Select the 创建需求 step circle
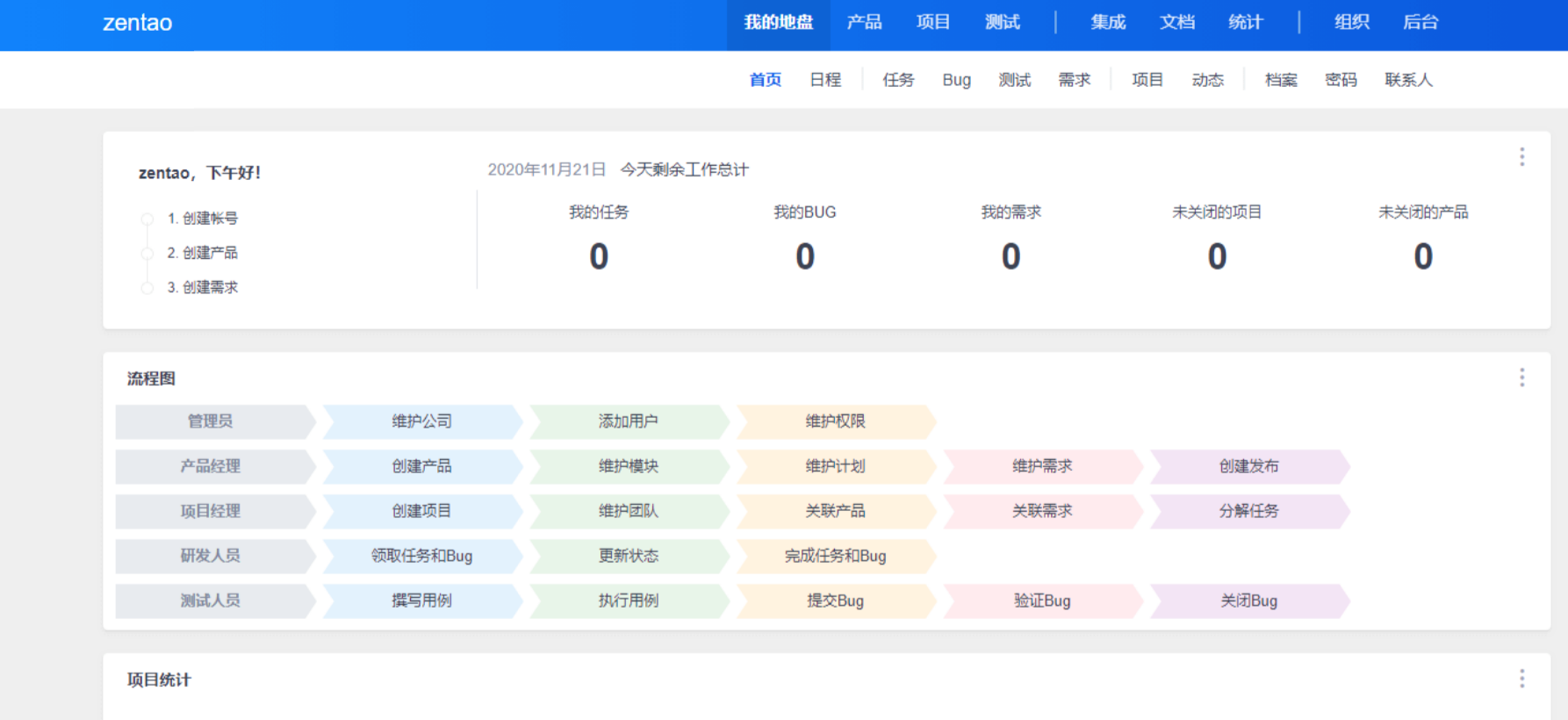Viewport: 1568px width, 720px height. [147, 288]
